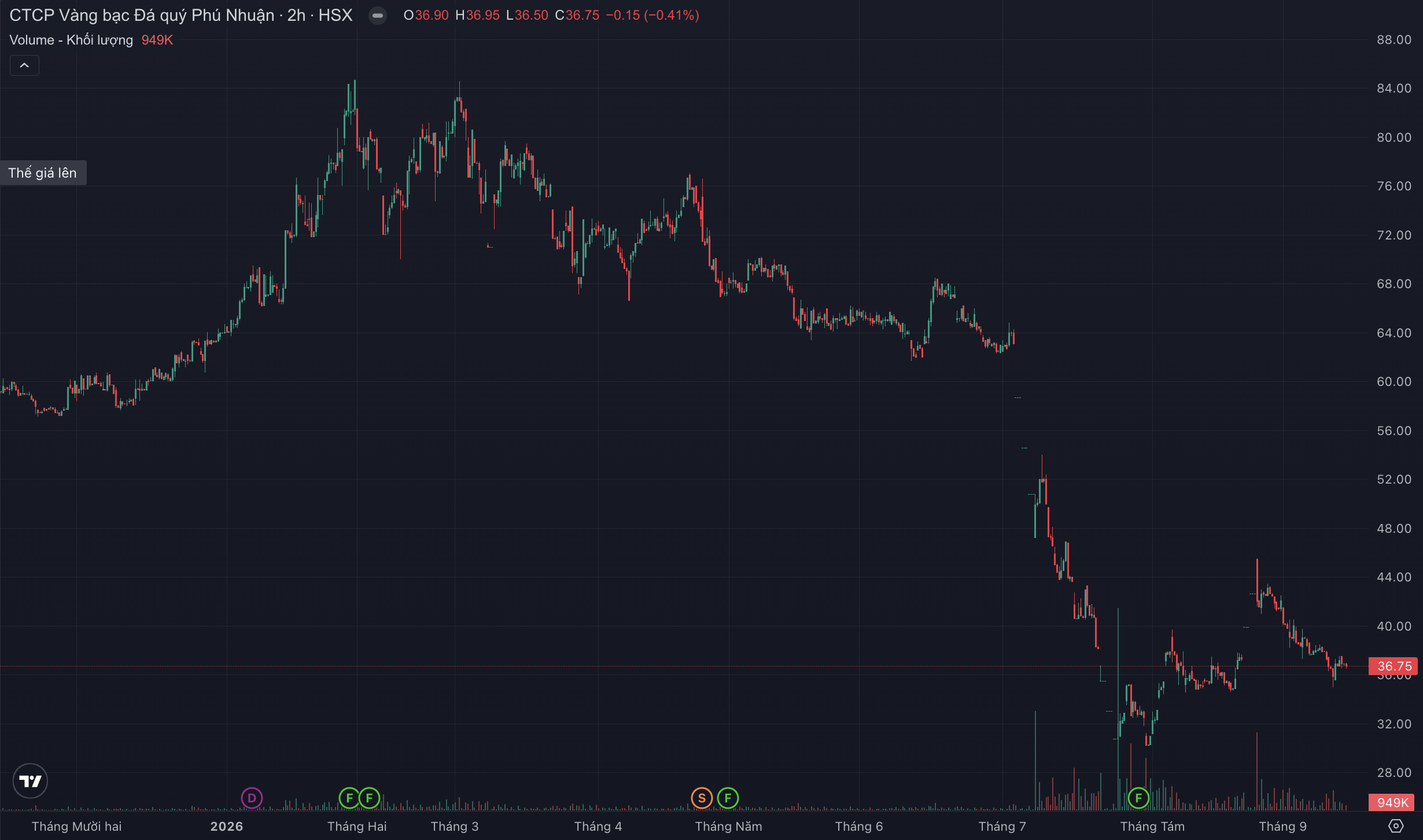
Task: Click the 2026 time axis label
Action: coord(227,827)
